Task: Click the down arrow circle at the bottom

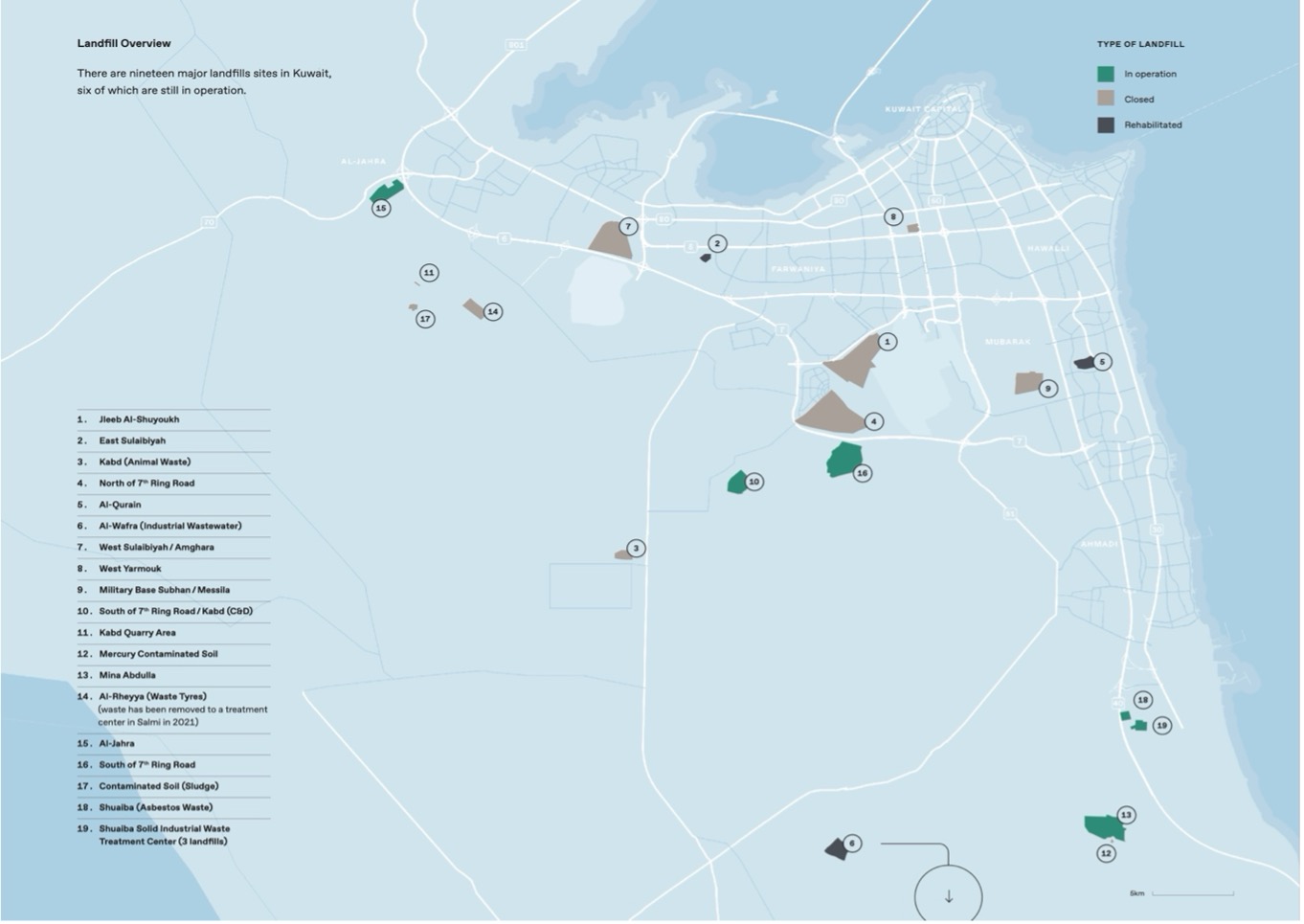Action: pyautogui.click(x=948, y=897)
